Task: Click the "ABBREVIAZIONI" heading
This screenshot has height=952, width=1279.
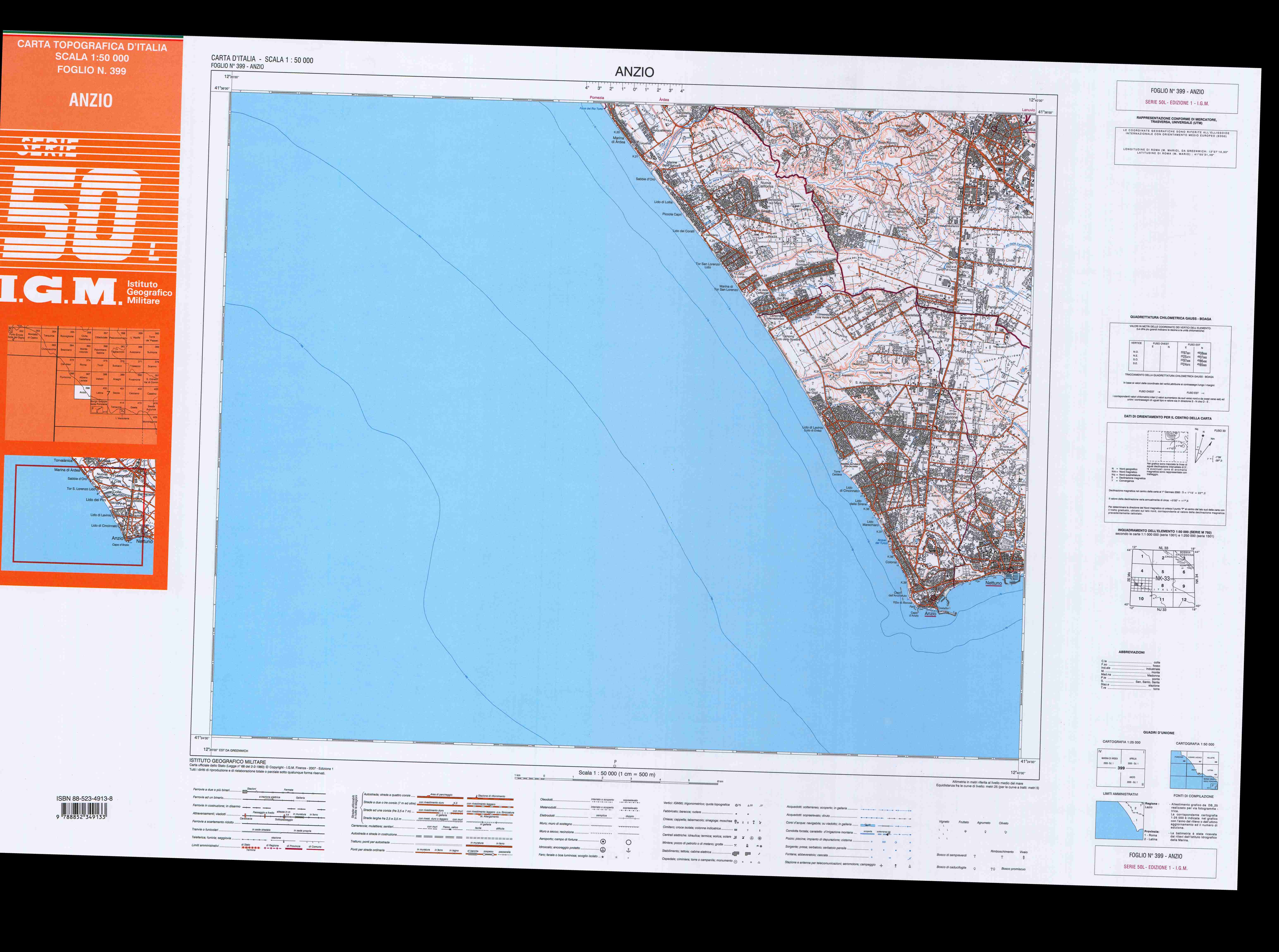Action: tap(1131, 652)
